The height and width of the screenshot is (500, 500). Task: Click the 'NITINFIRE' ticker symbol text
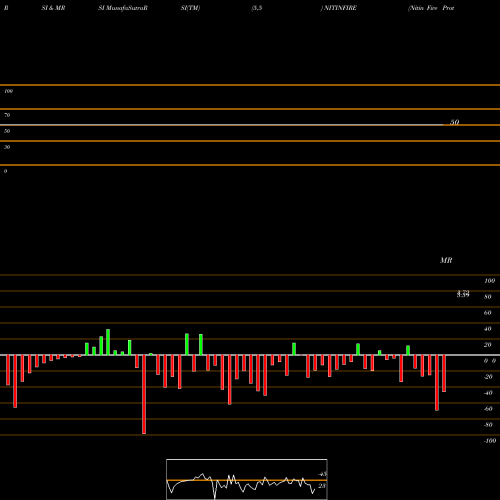(340, 8)
